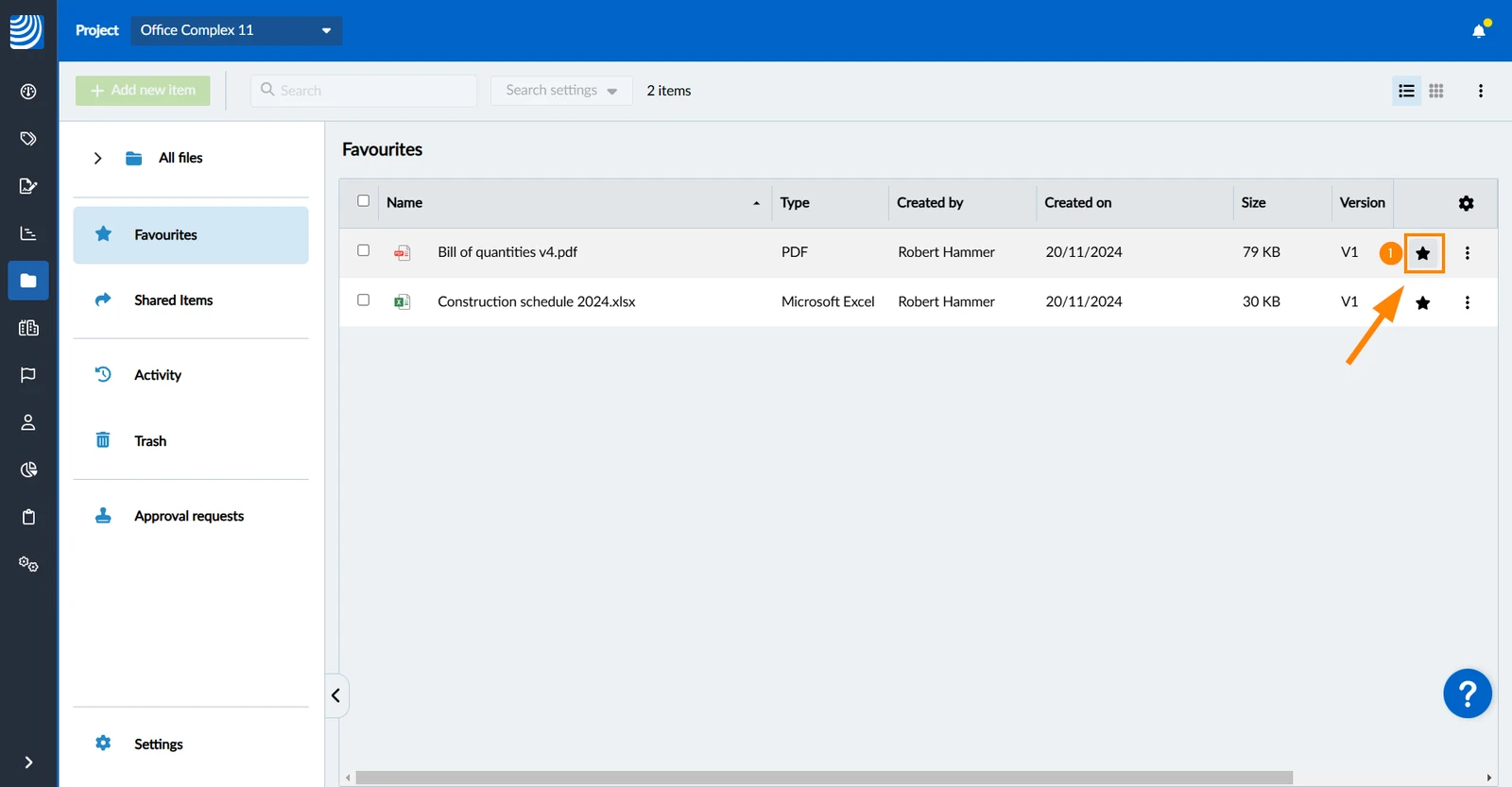The height and width of the screenshot is (787, 1512).
Task: Click the Created on column header
Action: click(1078, 203)
